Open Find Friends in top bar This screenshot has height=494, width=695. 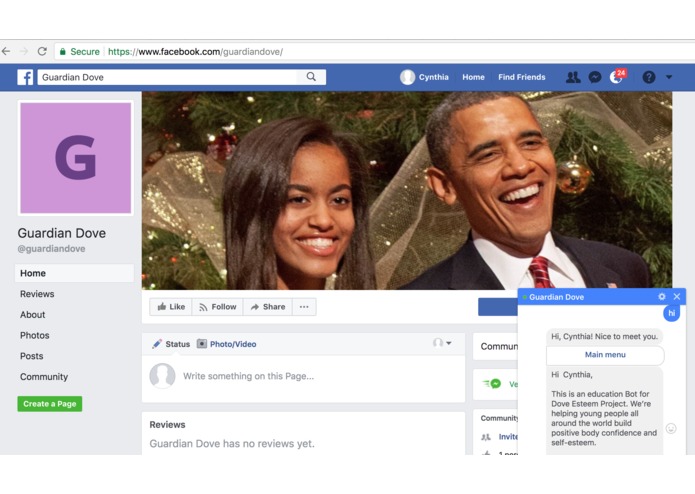pyautogui.click(x=521, y=77)
